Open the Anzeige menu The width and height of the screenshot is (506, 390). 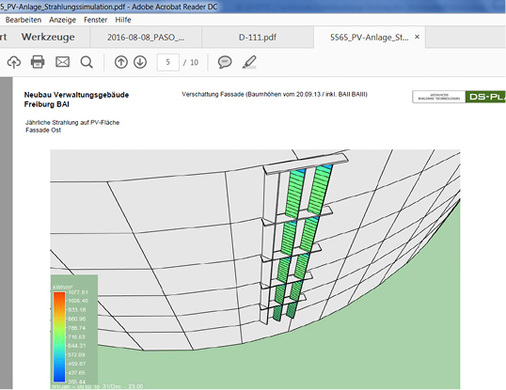click(62, 20)
